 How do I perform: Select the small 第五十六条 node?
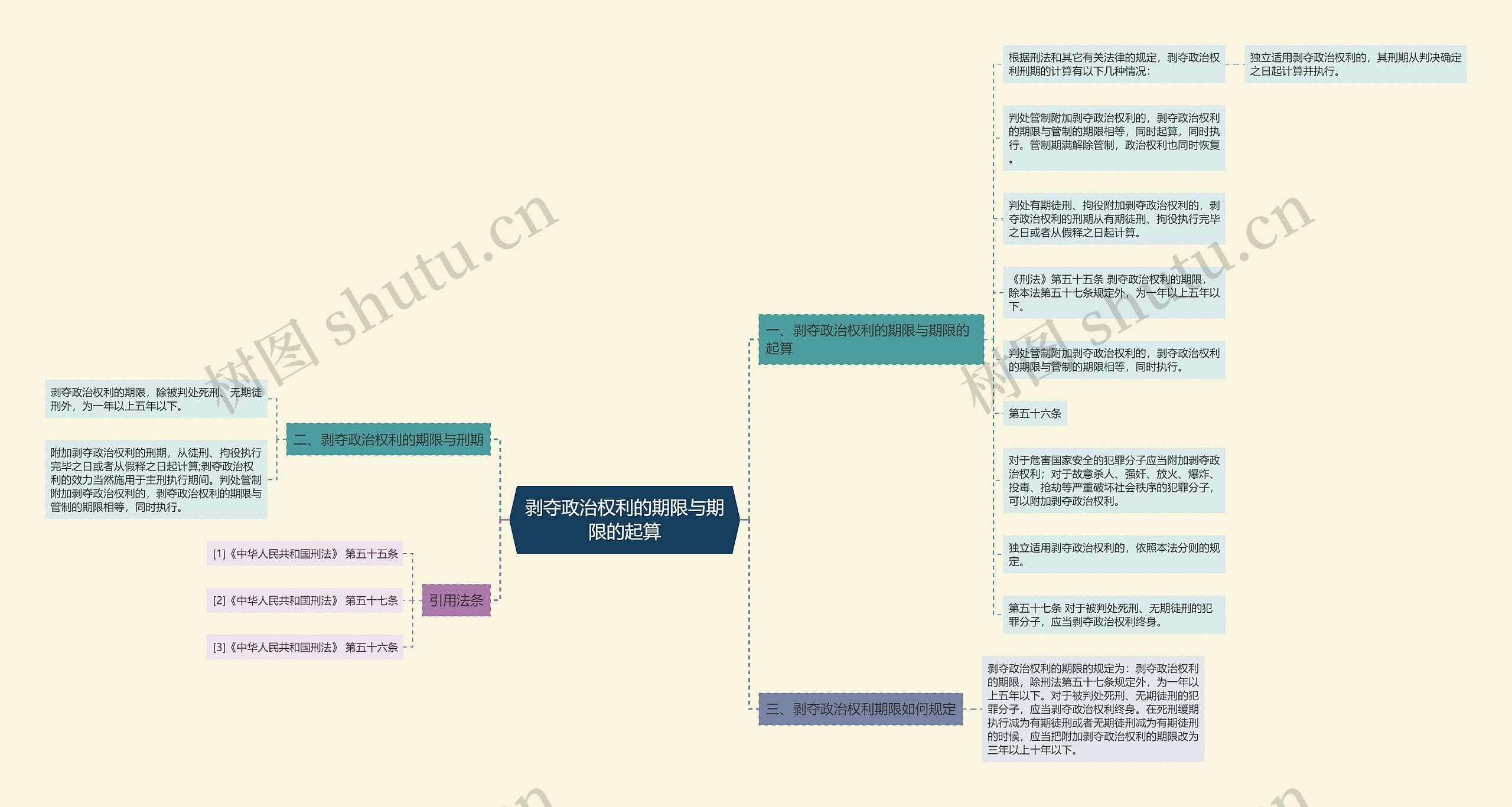(x=1035, y=413)
